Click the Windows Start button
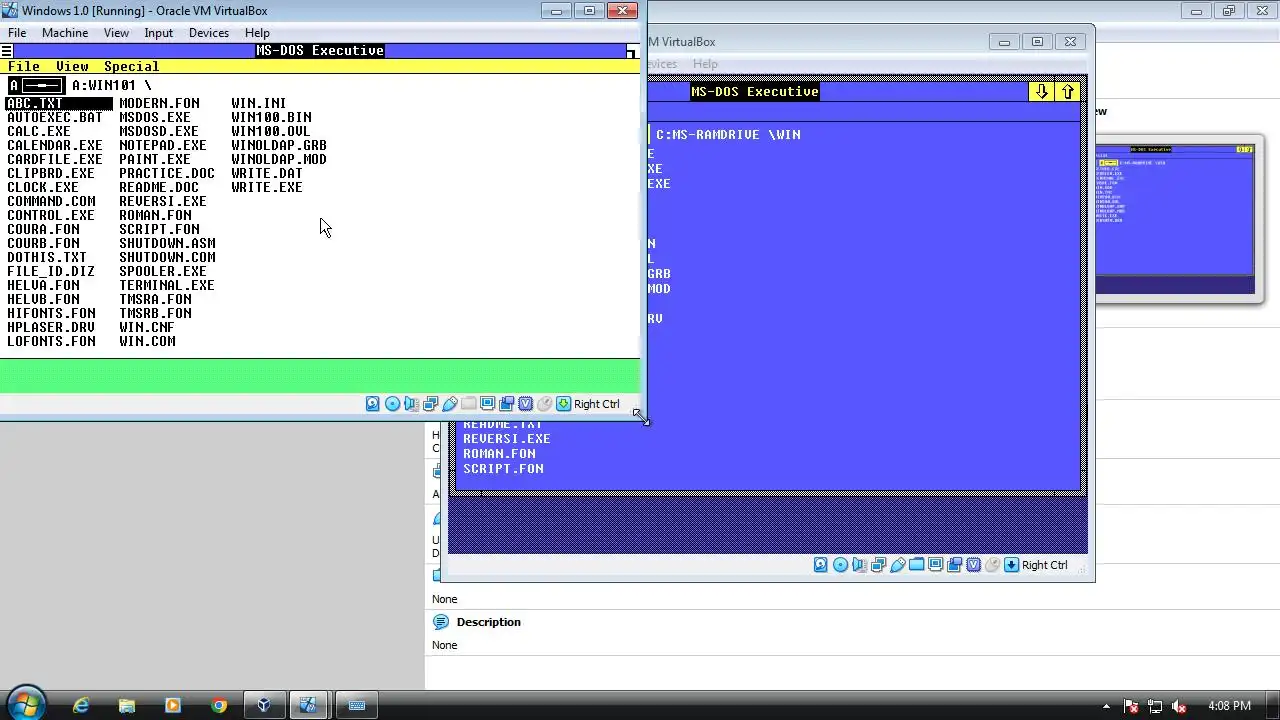Viewport: 1280px width, 720px height. [x=25, y=704]
